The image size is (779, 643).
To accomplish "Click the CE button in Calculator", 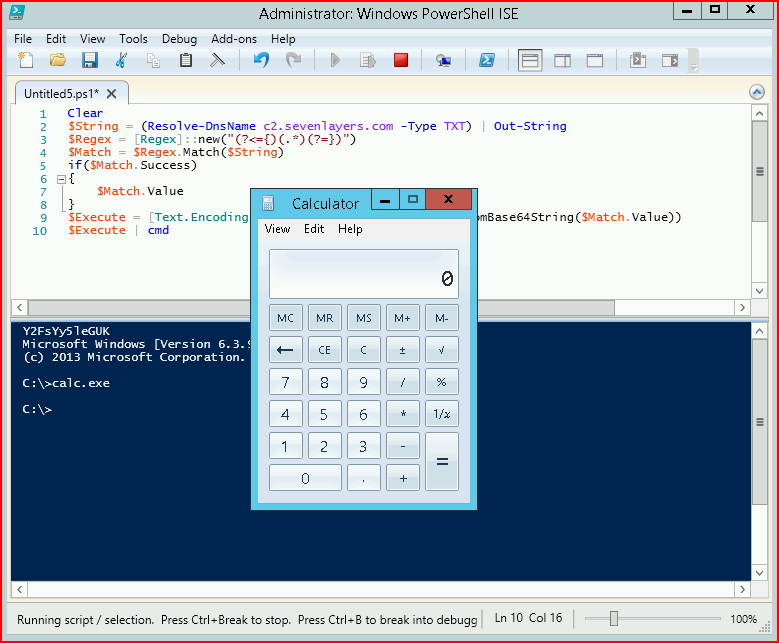I will tap(324, 350).
